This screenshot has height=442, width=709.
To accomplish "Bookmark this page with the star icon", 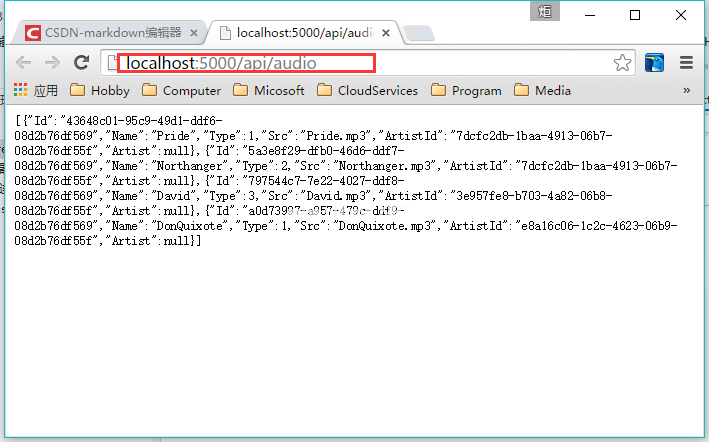I will 622,63.
